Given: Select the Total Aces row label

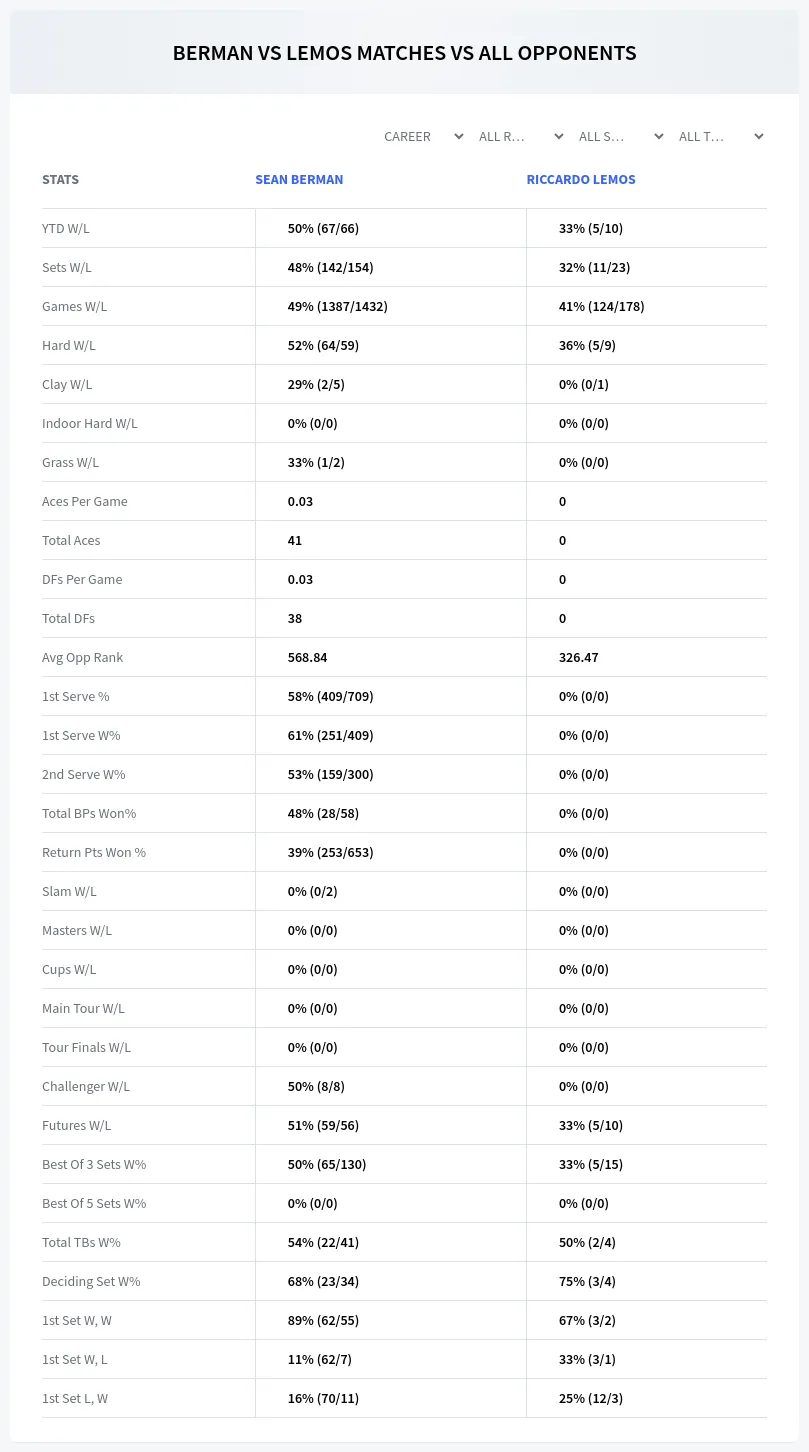Looking at the screenshot, I should pyautogui.click(x=71, y=540).
